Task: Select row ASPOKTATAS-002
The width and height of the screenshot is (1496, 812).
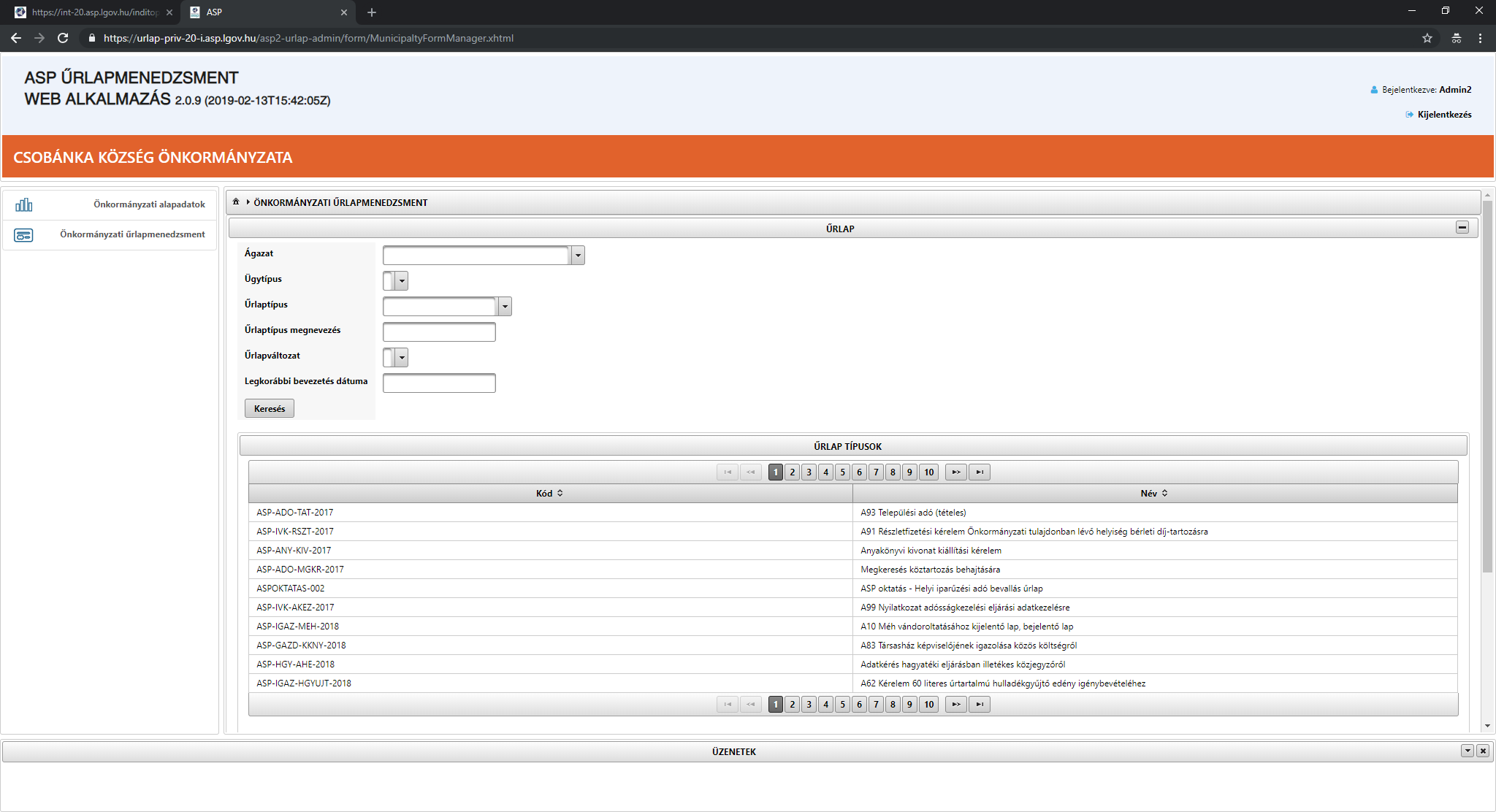Action: tap(853, 589)
